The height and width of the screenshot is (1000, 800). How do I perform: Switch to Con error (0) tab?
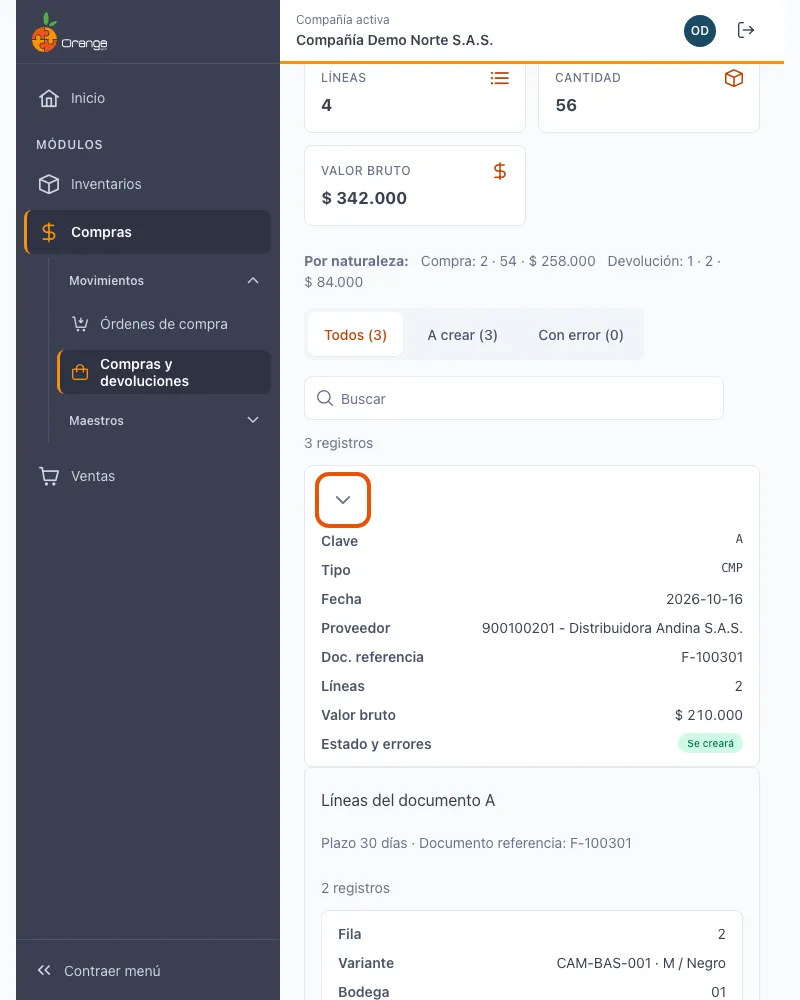tap(581, 335)
